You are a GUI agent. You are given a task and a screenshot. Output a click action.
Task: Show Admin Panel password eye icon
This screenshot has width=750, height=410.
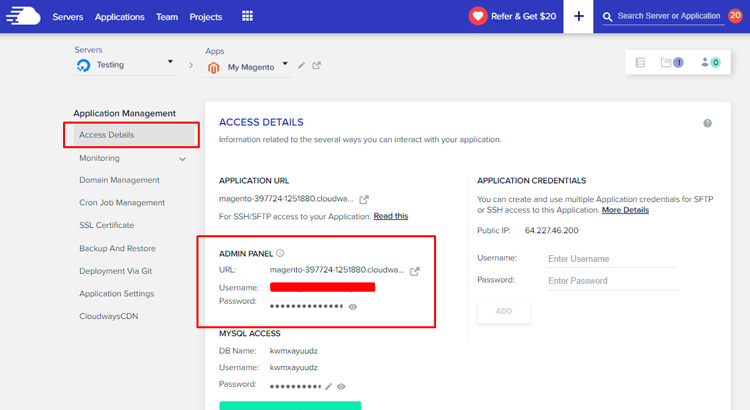353,307
